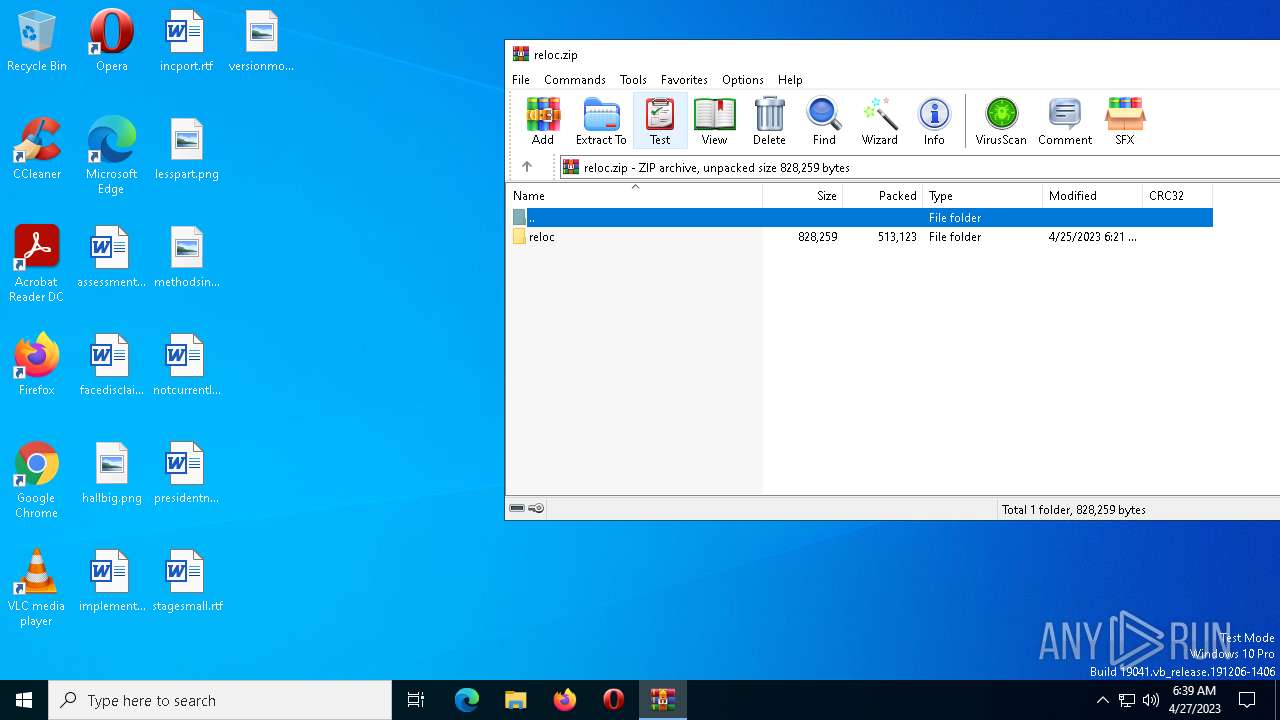
Task: Select the CCleaner desktop icon
Action: 37,150
